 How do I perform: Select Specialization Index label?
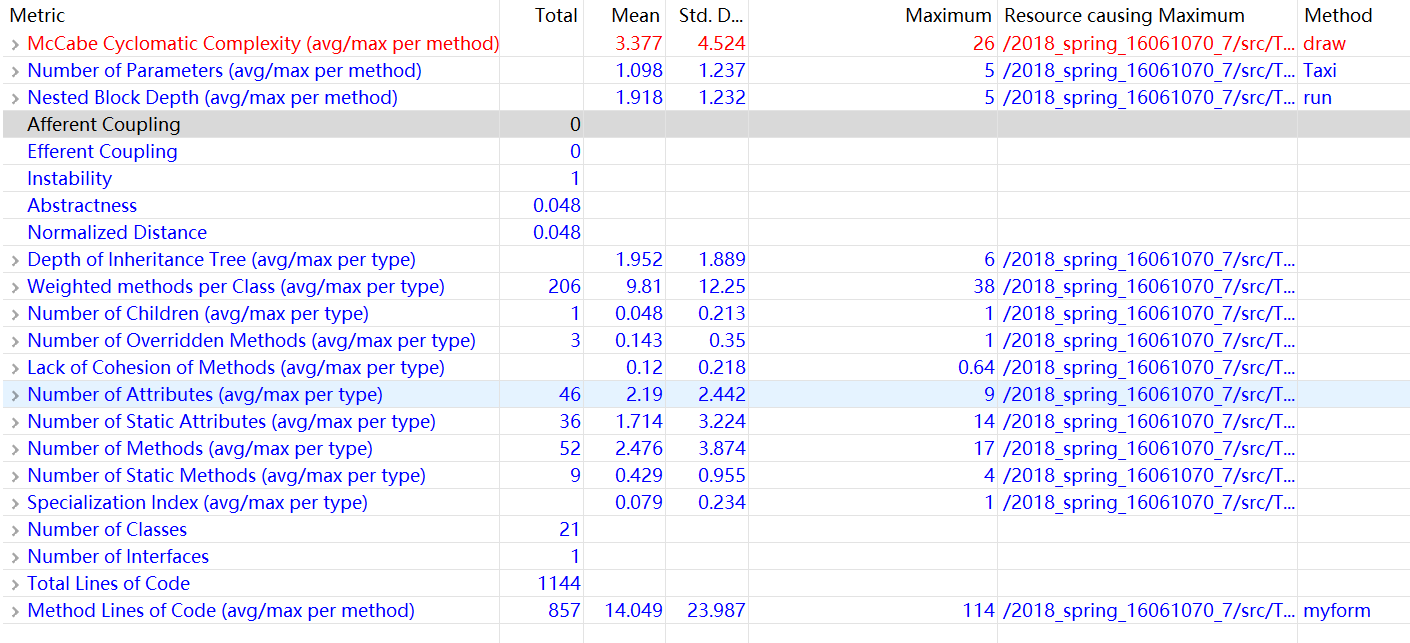(197, 503)
